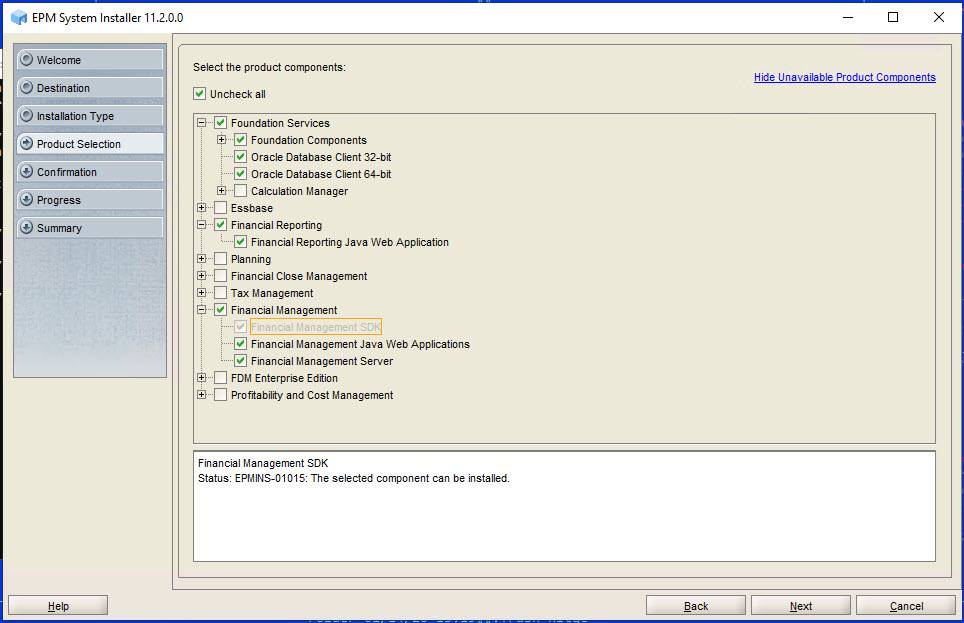This screenshot has height=623, width=964.
Task: Toggle the Uncheck all checkbox
Action: tap(199, 93)
